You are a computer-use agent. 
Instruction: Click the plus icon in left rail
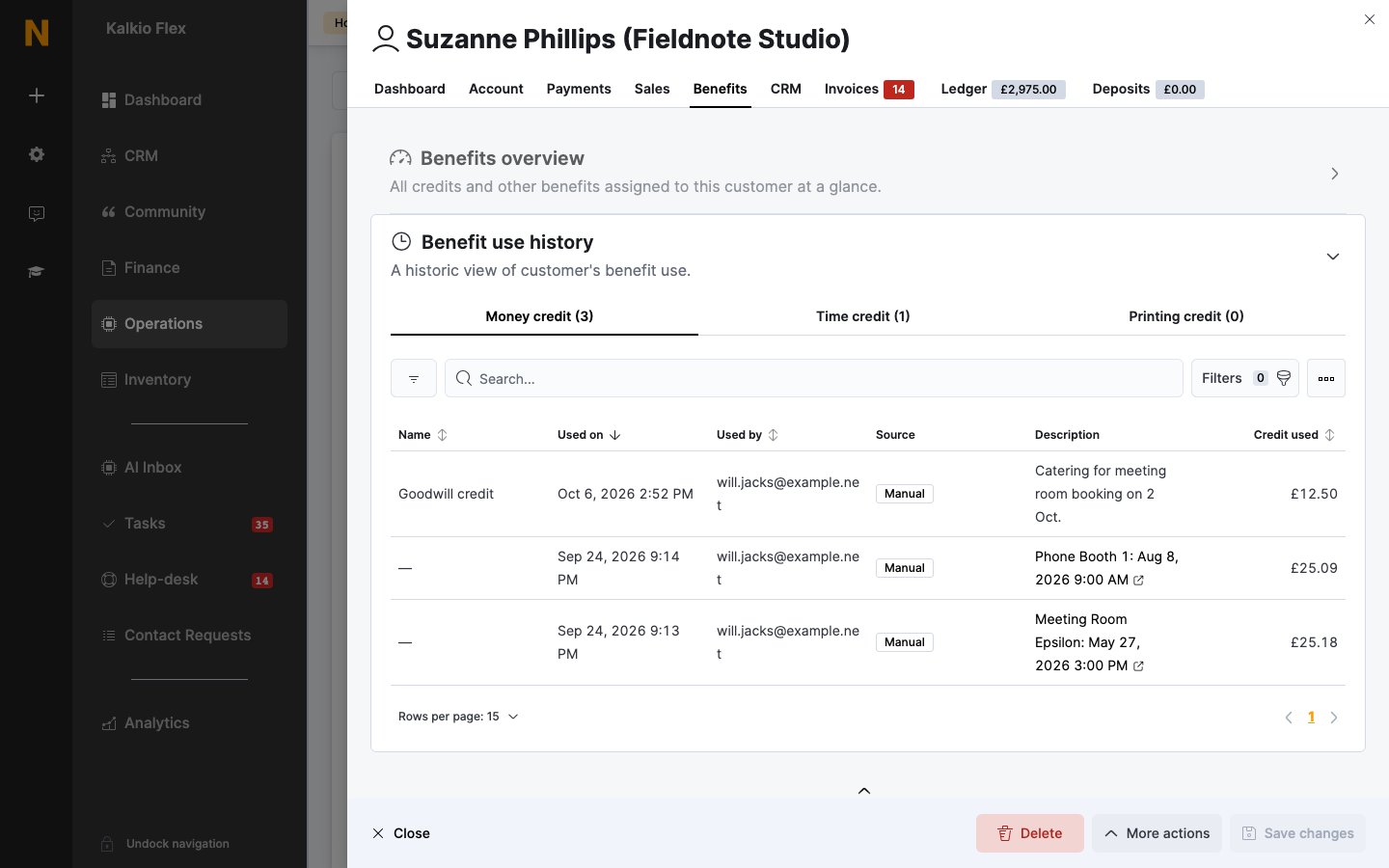pos(37,95)
